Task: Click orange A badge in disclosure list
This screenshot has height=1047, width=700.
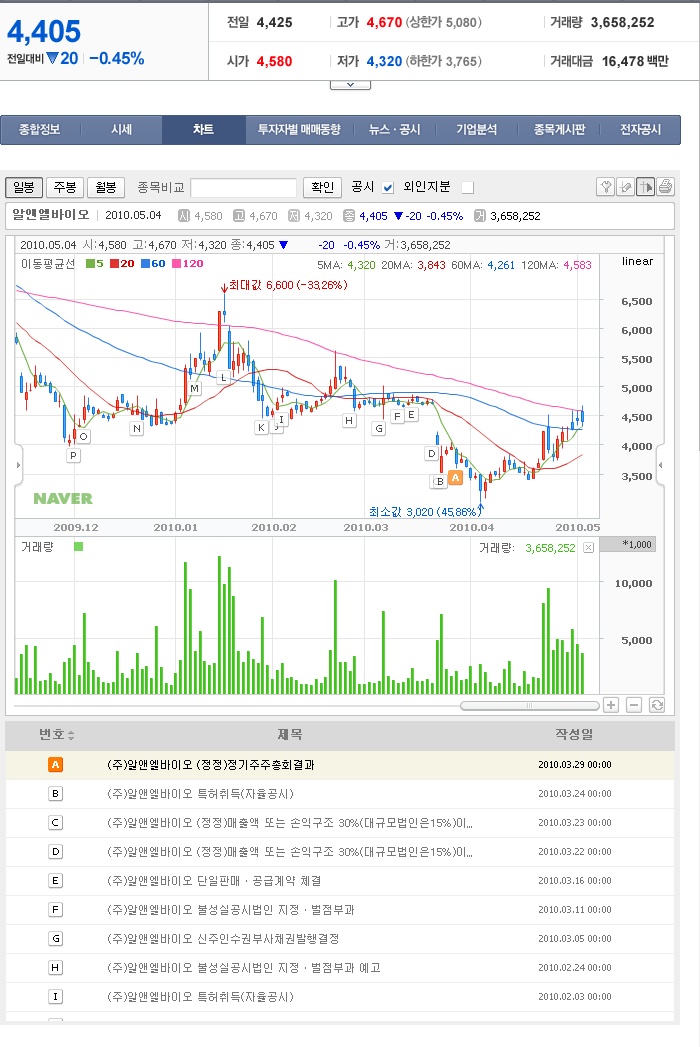Action: [x=55, y=765]
